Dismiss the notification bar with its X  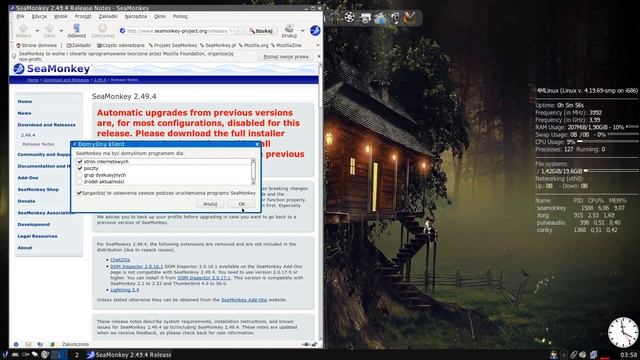coord(319,57)
